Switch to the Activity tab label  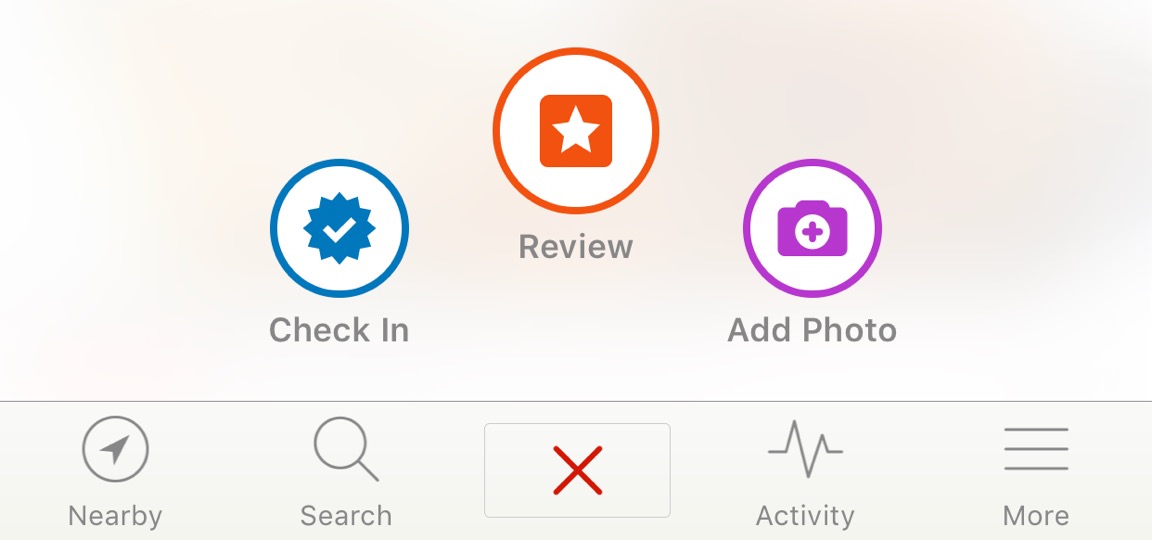coord(805,516)
